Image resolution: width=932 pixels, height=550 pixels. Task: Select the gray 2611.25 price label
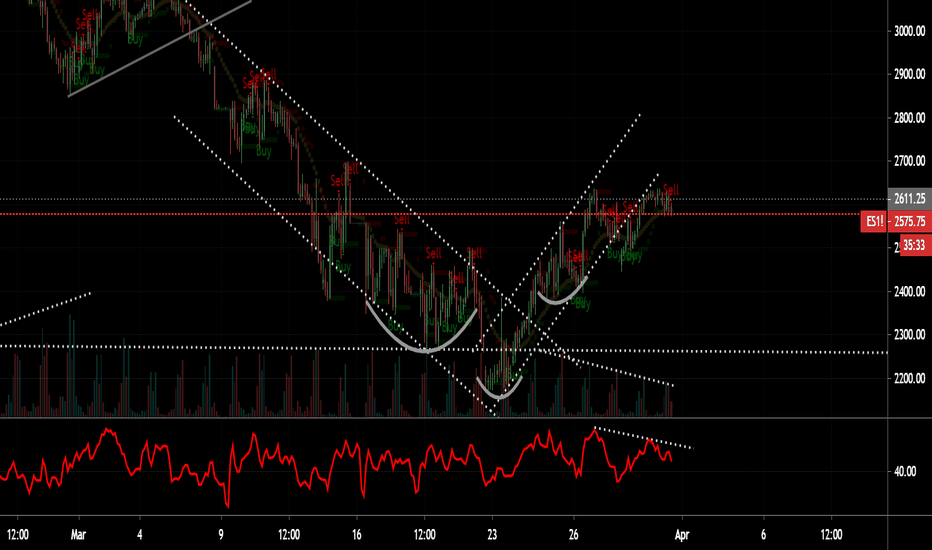click(x=909, y=199)
